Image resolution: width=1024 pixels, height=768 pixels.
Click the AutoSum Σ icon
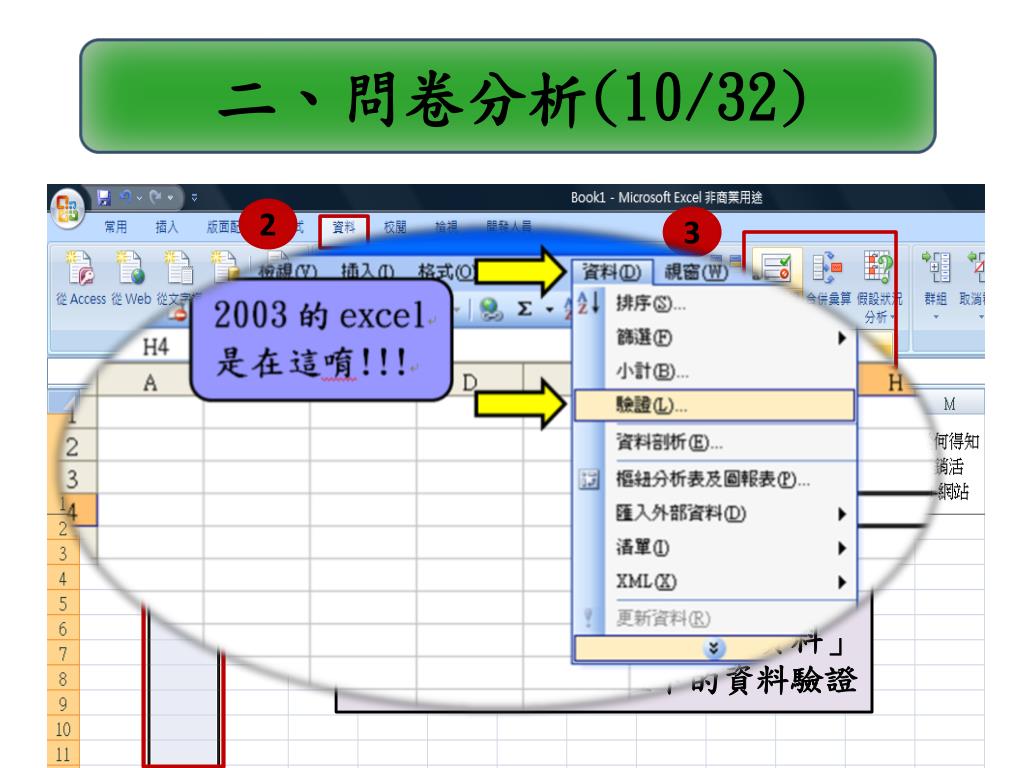pyautogui.click(x=524, y=309)
